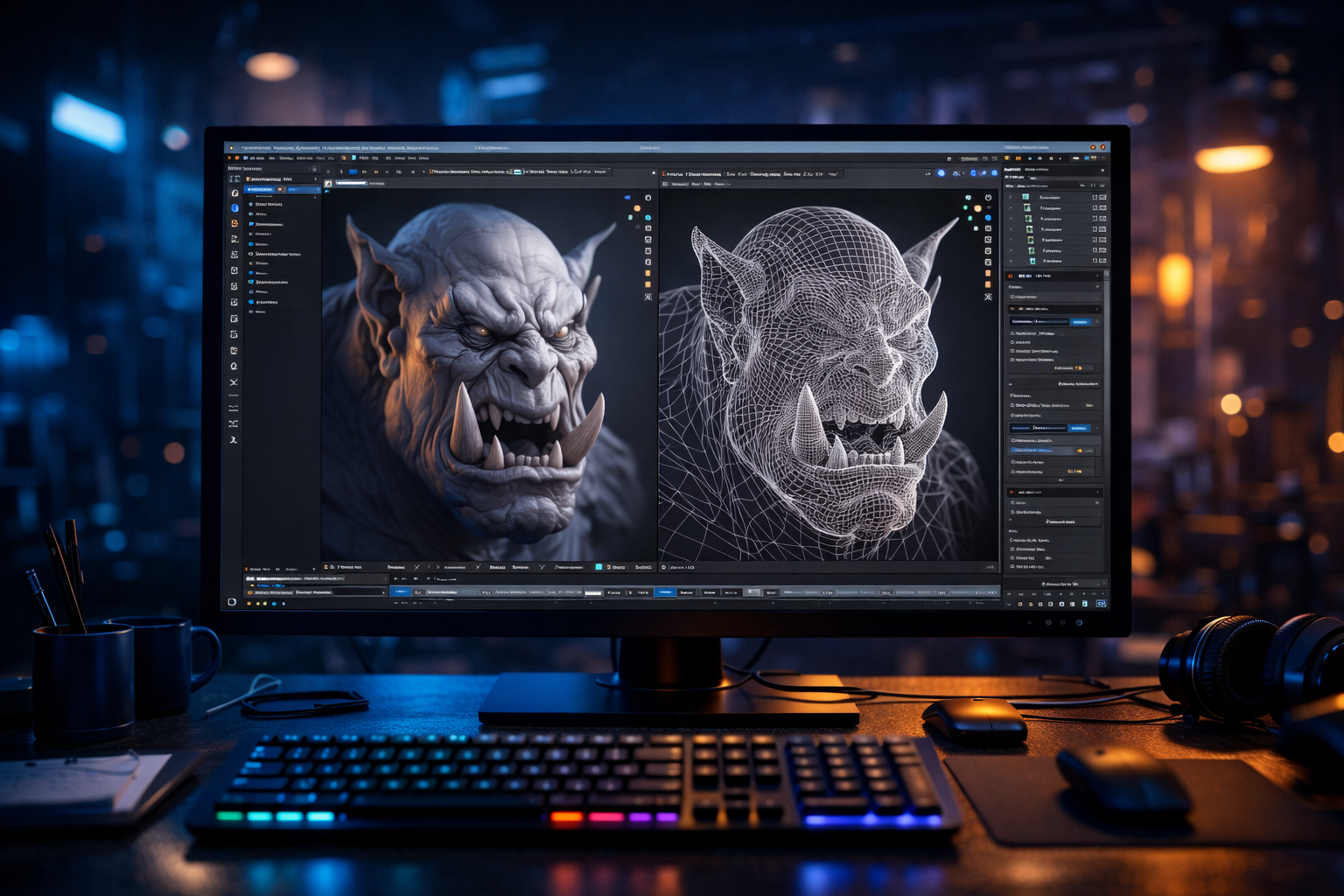The height and width of the screenshot is (896, 1344).
Task: Click clock-like icon atop wireframe viewport icon strip
Action: (x=988, y=198)
